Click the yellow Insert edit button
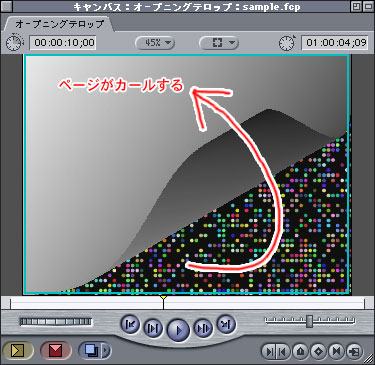 18,350
